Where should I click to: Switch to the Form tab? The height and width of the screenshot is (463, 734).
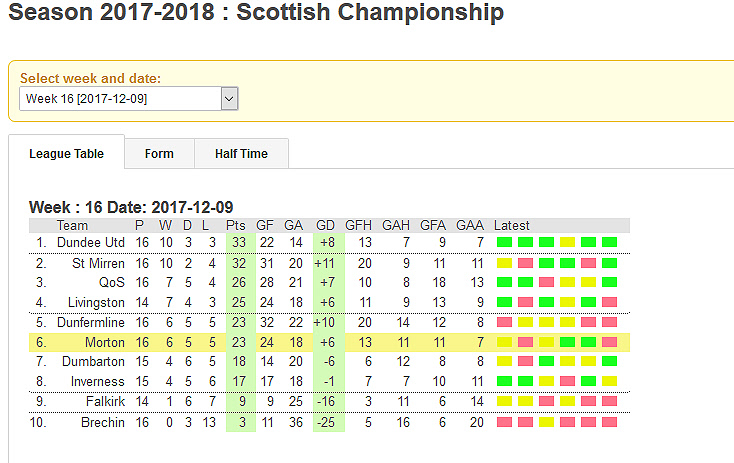pyautogui.click(x=159, y=154)
